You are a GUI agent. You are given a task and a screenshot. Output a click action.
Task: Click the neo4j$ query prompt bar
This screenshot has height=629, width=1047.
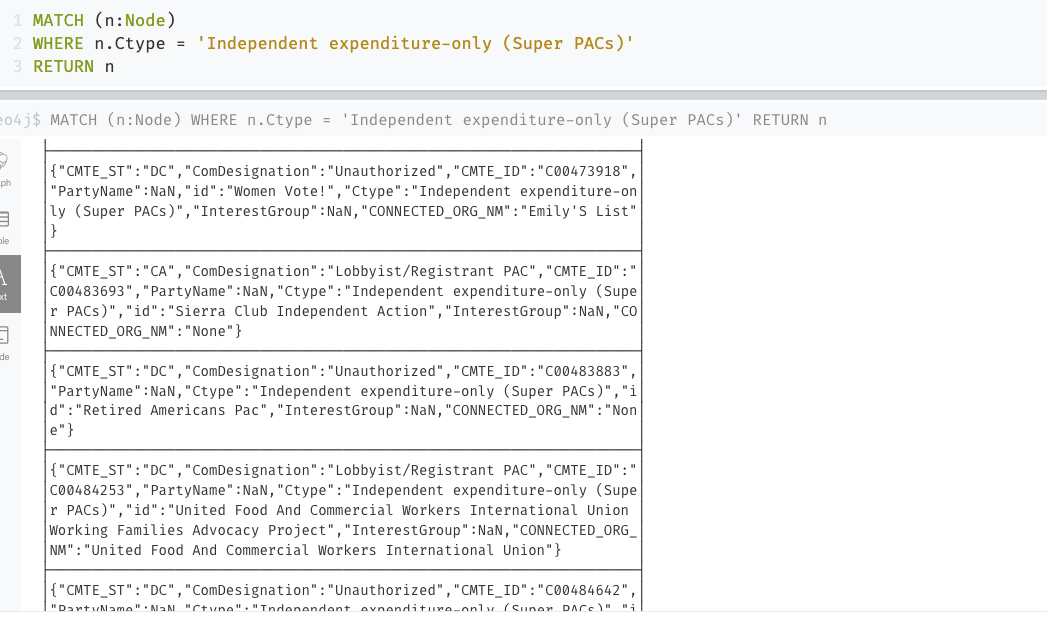[500, 119]
